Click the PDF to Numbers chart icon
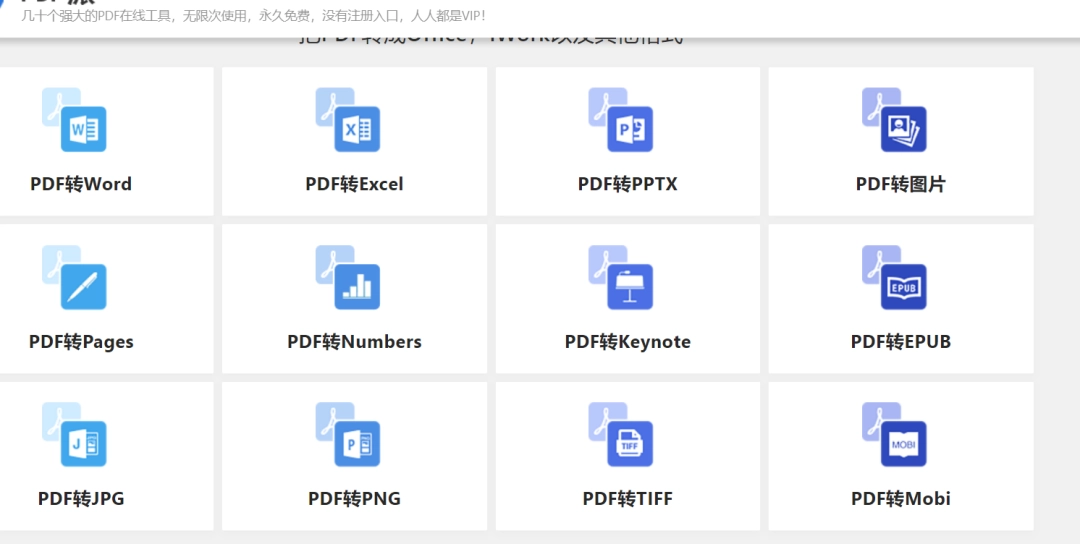Image resolution: width=1080 pixels, height=544 pixels. tap(348, 278)
